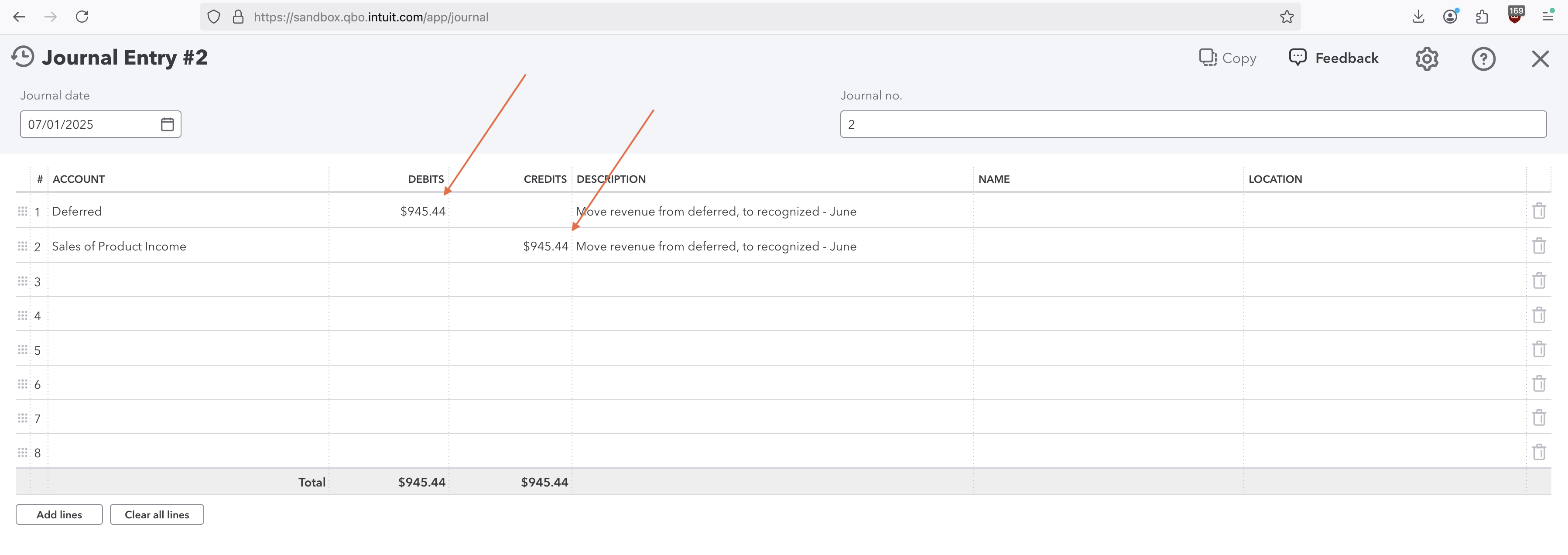Click trash icon on line 7
This screenshot has height=555, width=1568.
(1539, 418)
